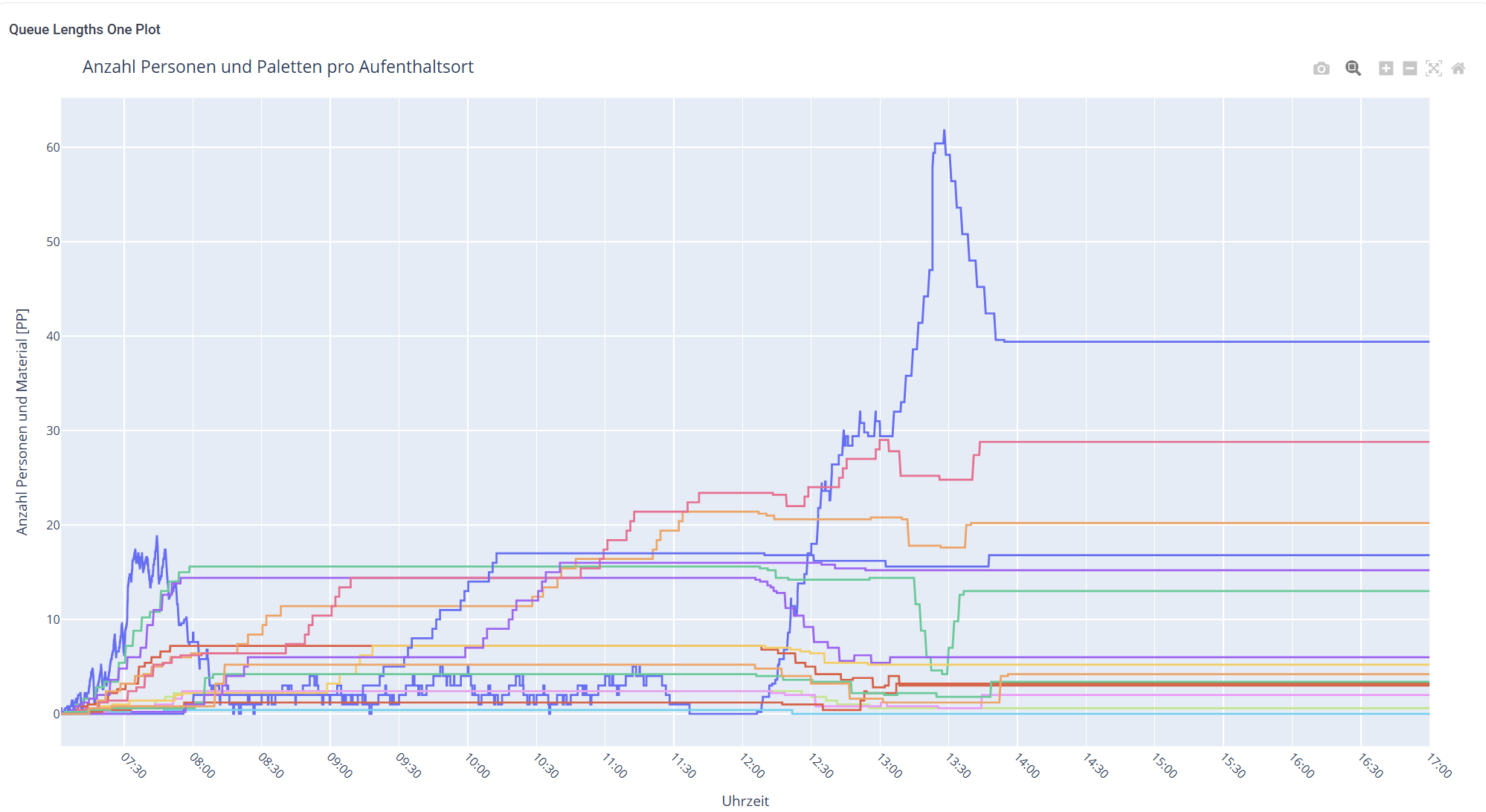Click the 10:00 x-axis tick label

point(477,766)
